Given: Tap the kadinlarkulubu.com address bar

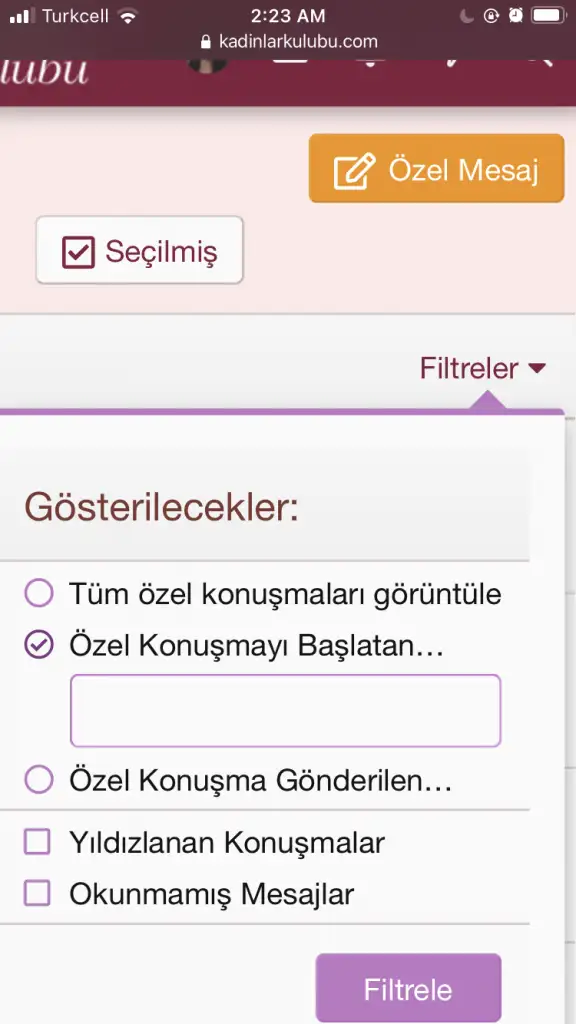Looking at the screenshot, I should click(x=288, y=42).
